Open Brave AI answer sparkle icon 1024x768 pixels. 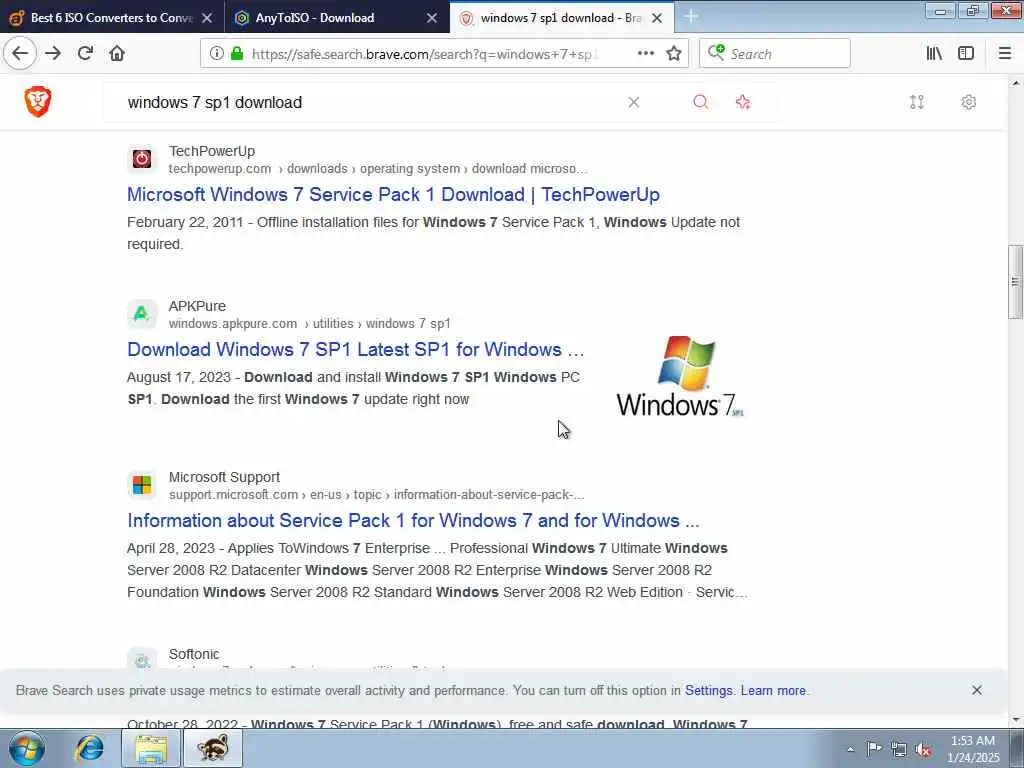(x=743, y=102)
